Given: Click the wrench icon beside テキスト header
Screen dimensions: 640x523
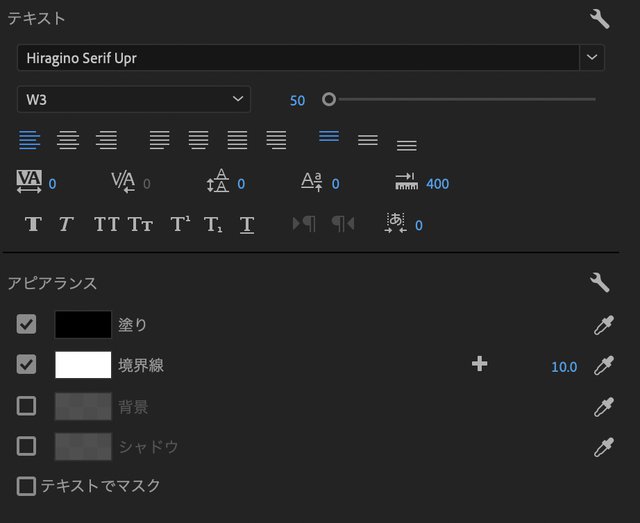Looking at the screenshot, I should point(600,19).
